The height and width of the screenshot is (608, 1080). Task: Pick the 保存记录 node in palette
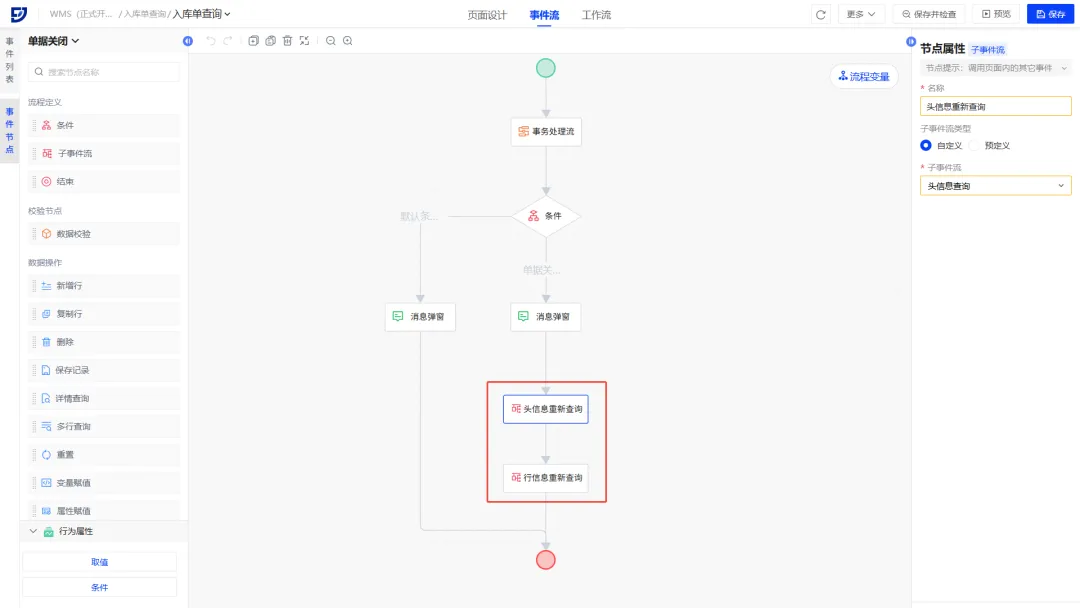click(103, 370)
